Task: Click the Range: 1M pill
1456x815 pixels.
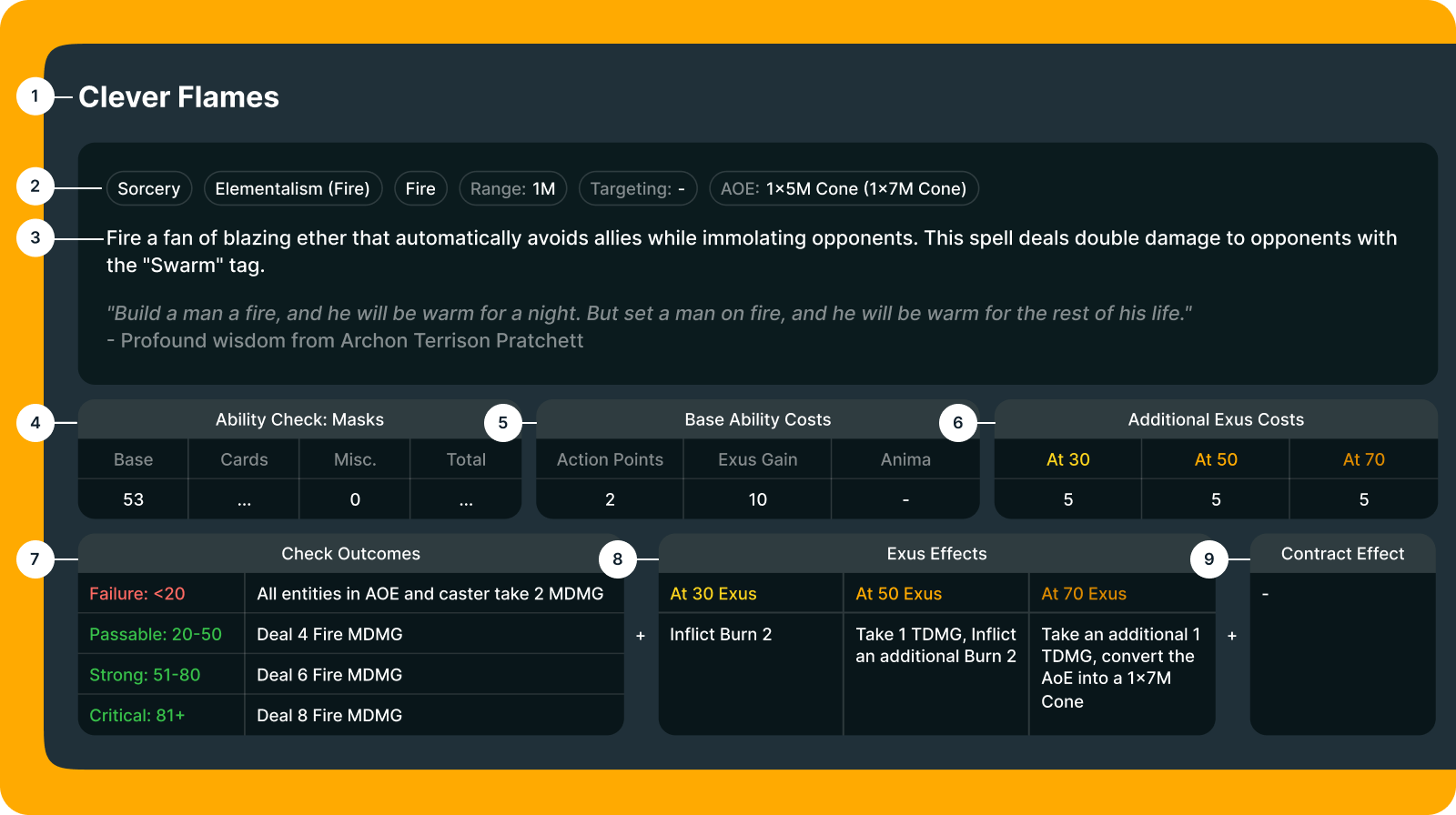Action: click(x=513, y=188)
